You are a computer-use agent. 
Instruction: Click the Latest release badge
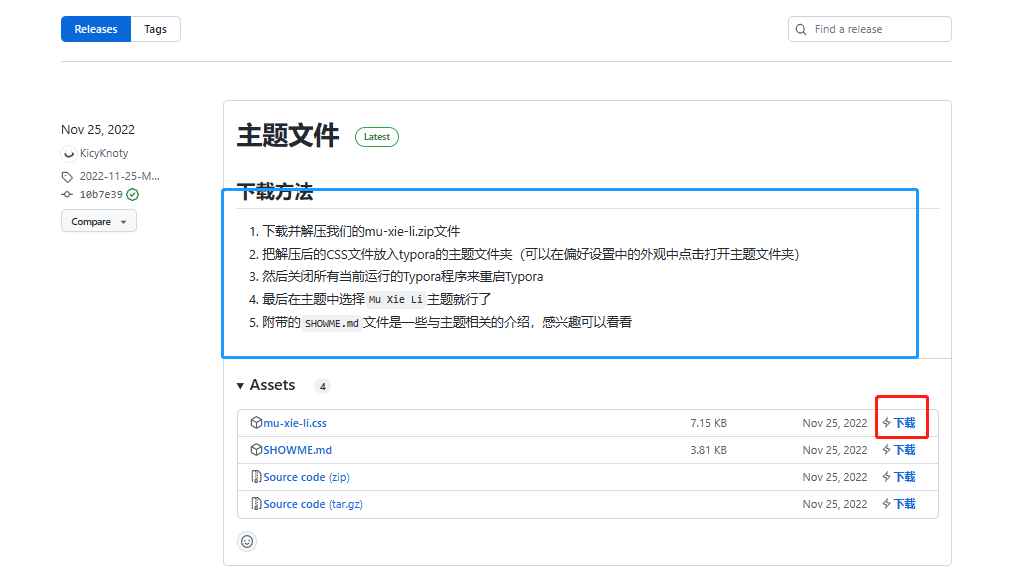tap(377, 137)
